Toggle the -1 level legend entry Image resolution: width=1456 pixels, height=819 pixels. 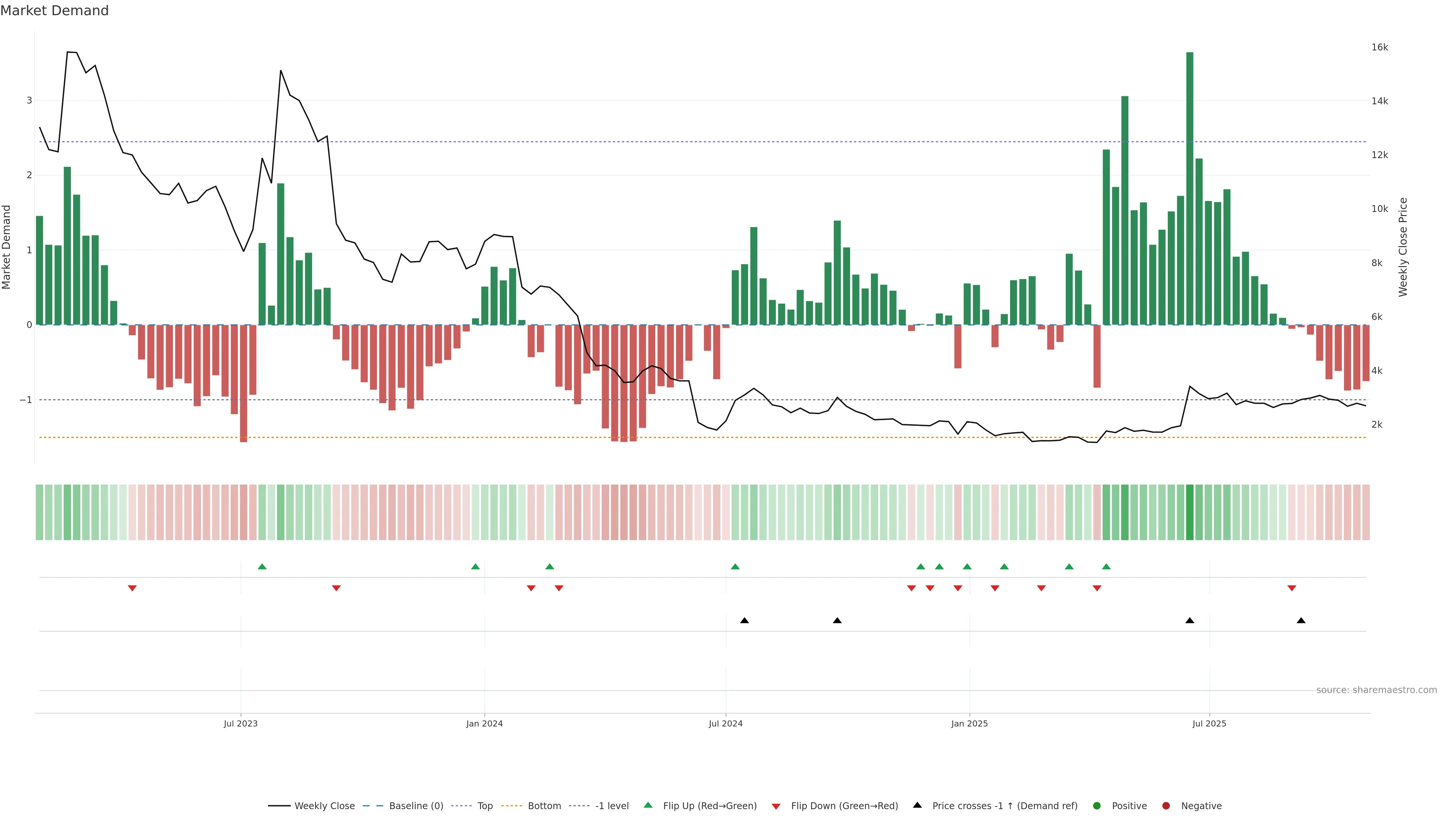[612, 806]
